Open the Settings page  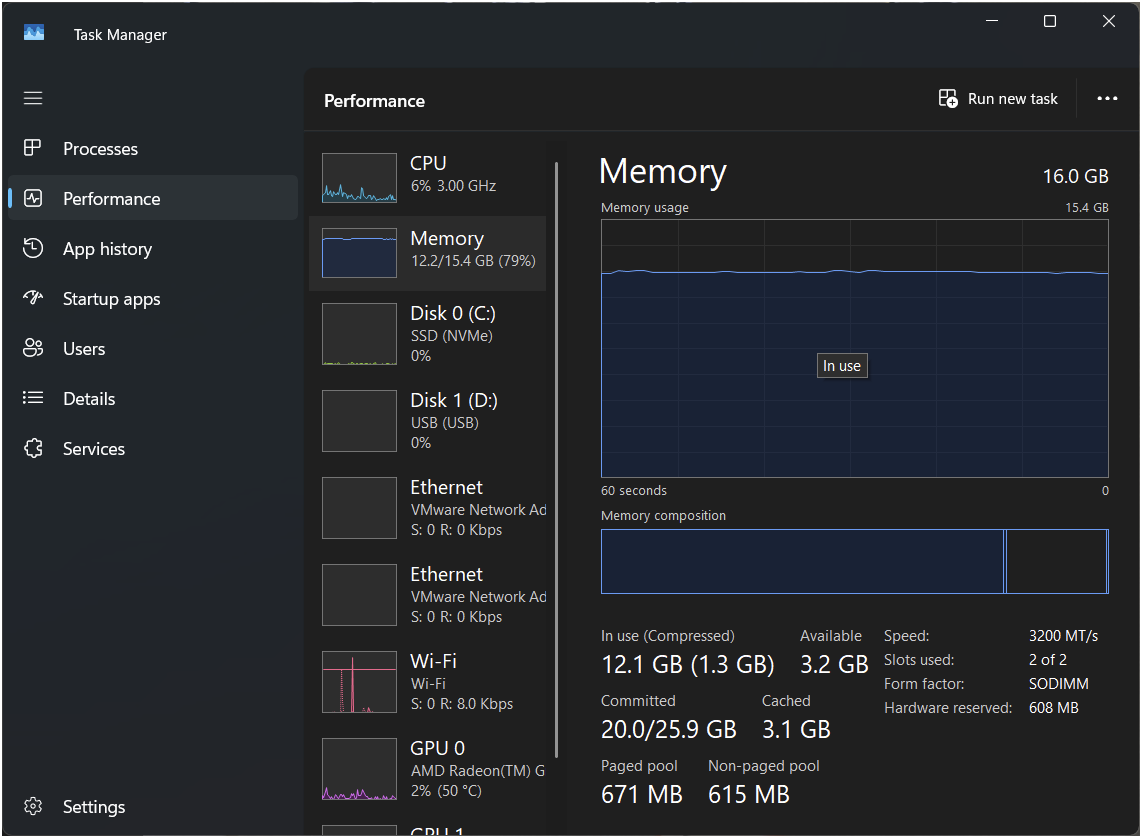pos(153,807)
